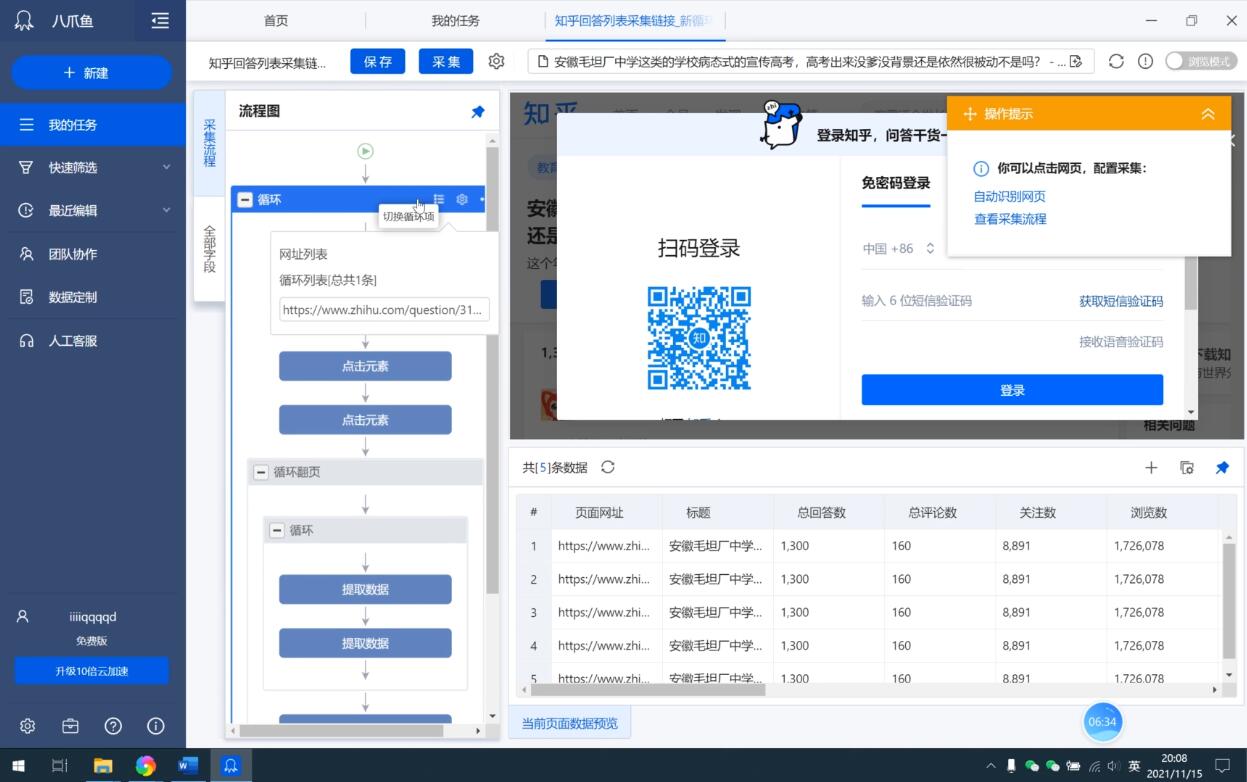The width and height of the screenshot is (1247, 782).
Task: Open the about info icon in sidebar footer
Action: [156, 726]
